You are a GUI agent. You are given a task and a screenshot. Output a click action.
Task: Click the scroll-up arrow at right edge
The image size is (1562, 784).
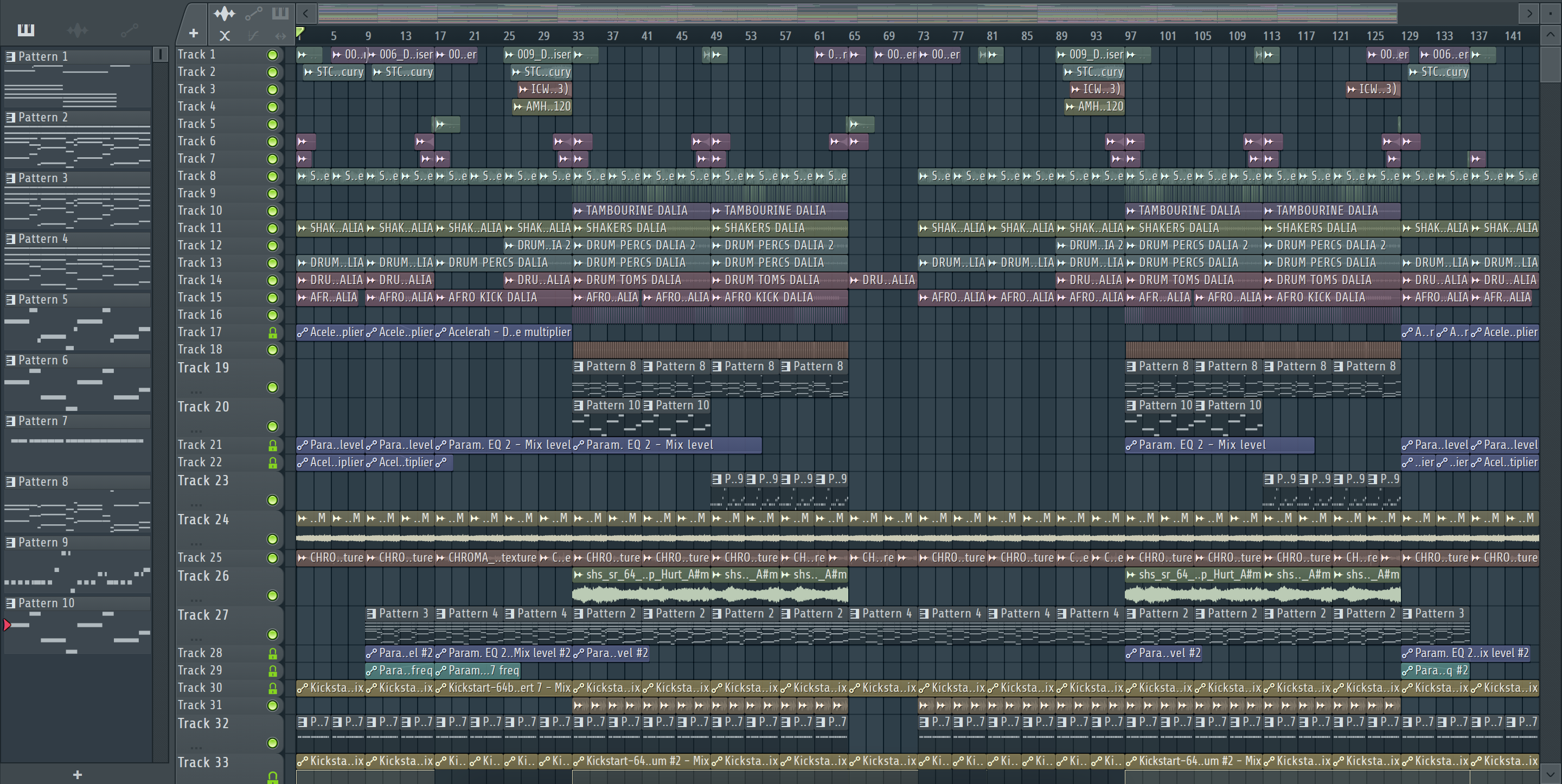(1550, 35)
